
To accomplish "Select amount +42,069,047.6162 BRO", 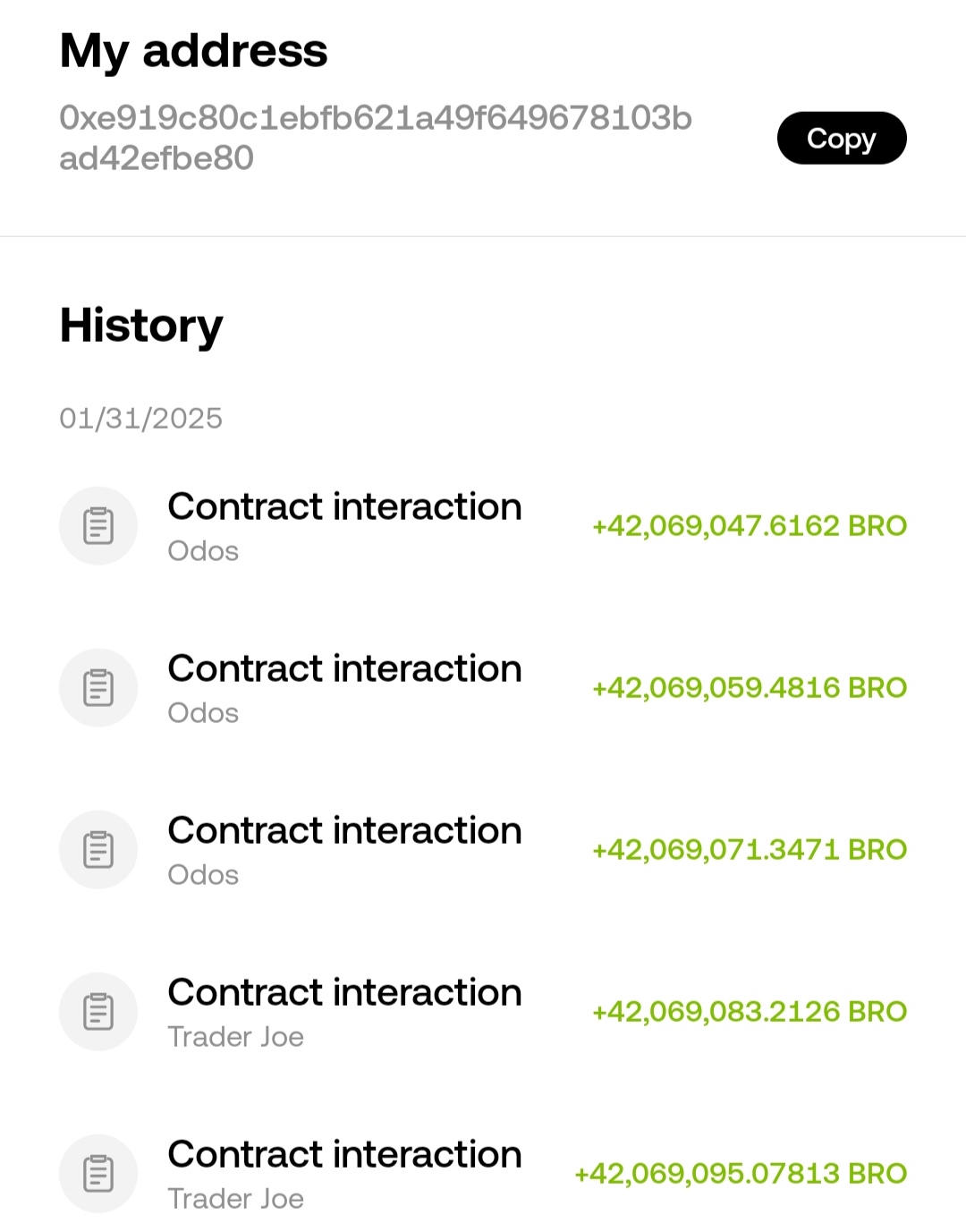I will point(750,526).
